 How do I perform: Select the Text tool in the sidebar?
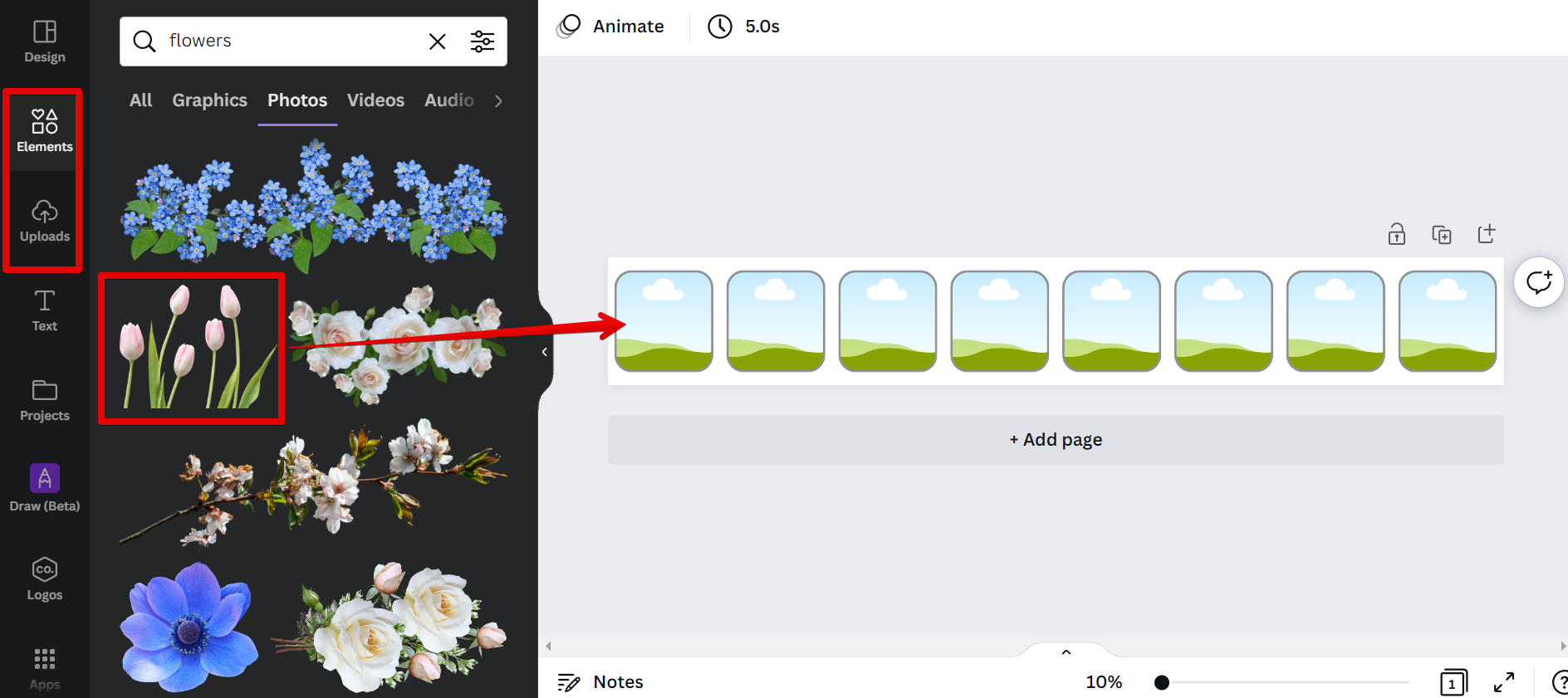click(45, 311)
